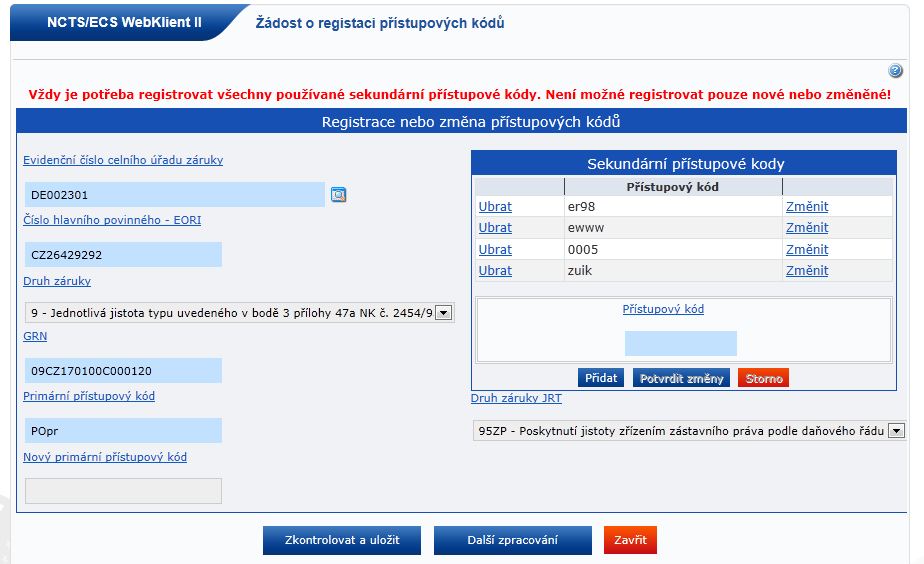This screenshot has width=924, height=564.
Task: Click the blue help question mark icon
Action: [x=895, y=71]
